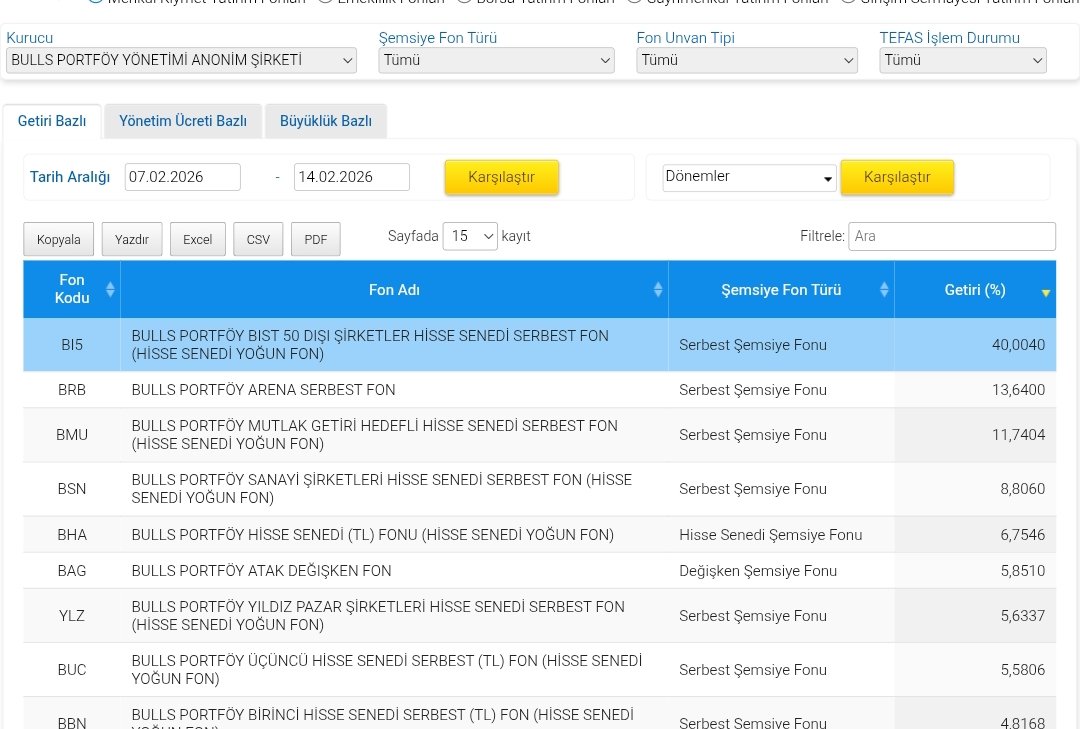Expand the Dönemler dropdown

(749, 177)
